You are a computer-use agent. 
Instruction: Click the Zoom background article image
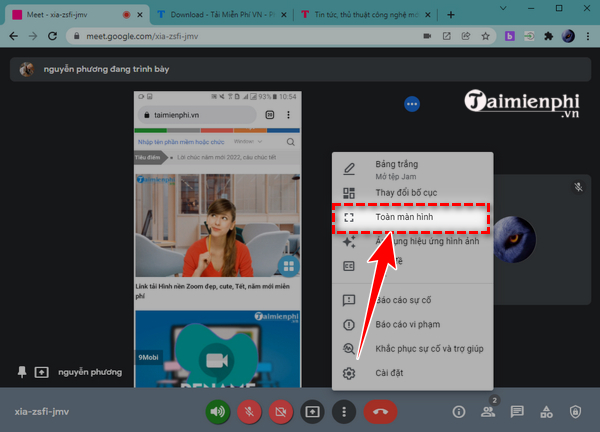click(217, 225)
